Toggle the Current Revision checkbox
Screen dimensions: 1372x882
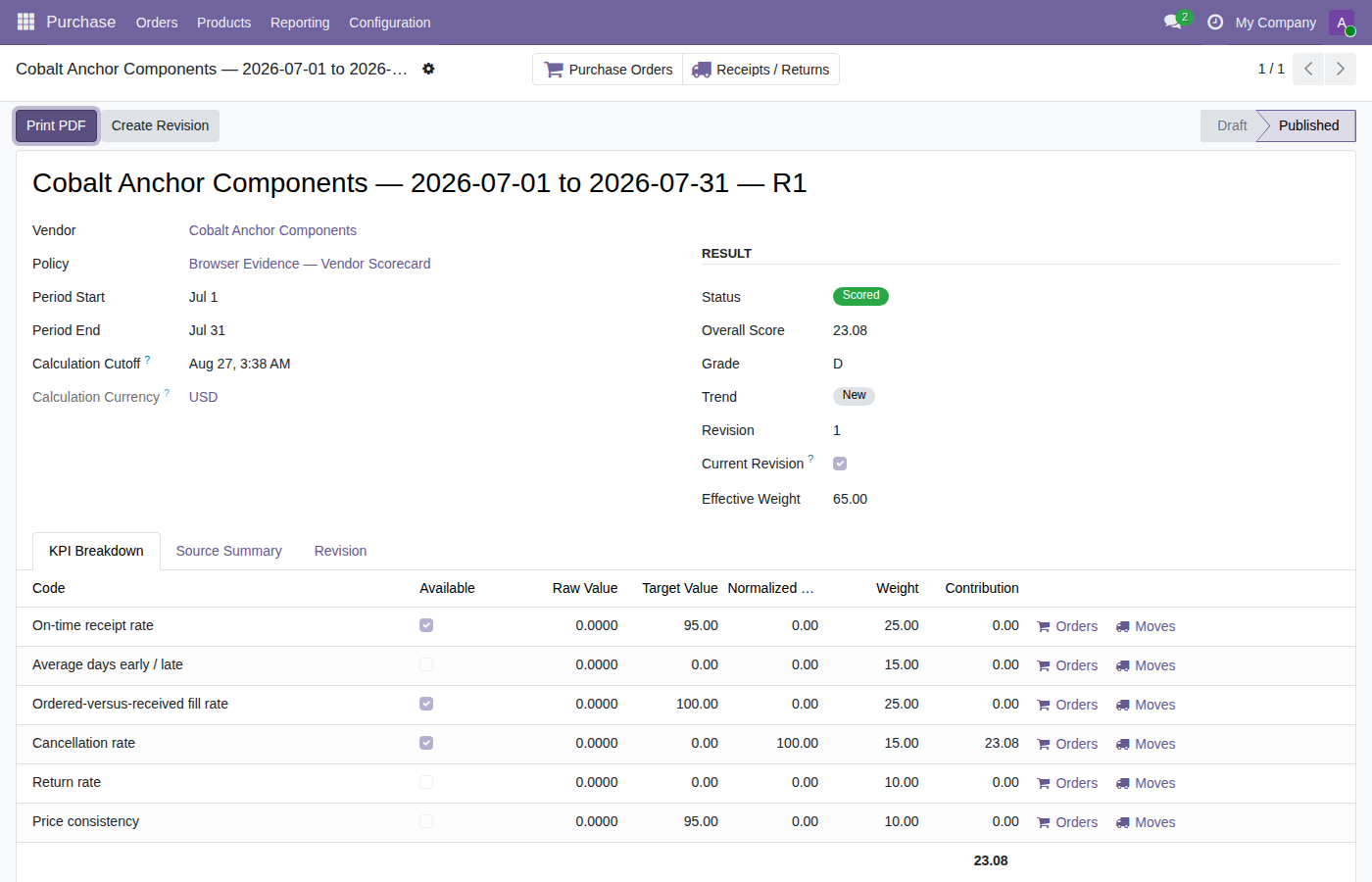click(840, 464)
